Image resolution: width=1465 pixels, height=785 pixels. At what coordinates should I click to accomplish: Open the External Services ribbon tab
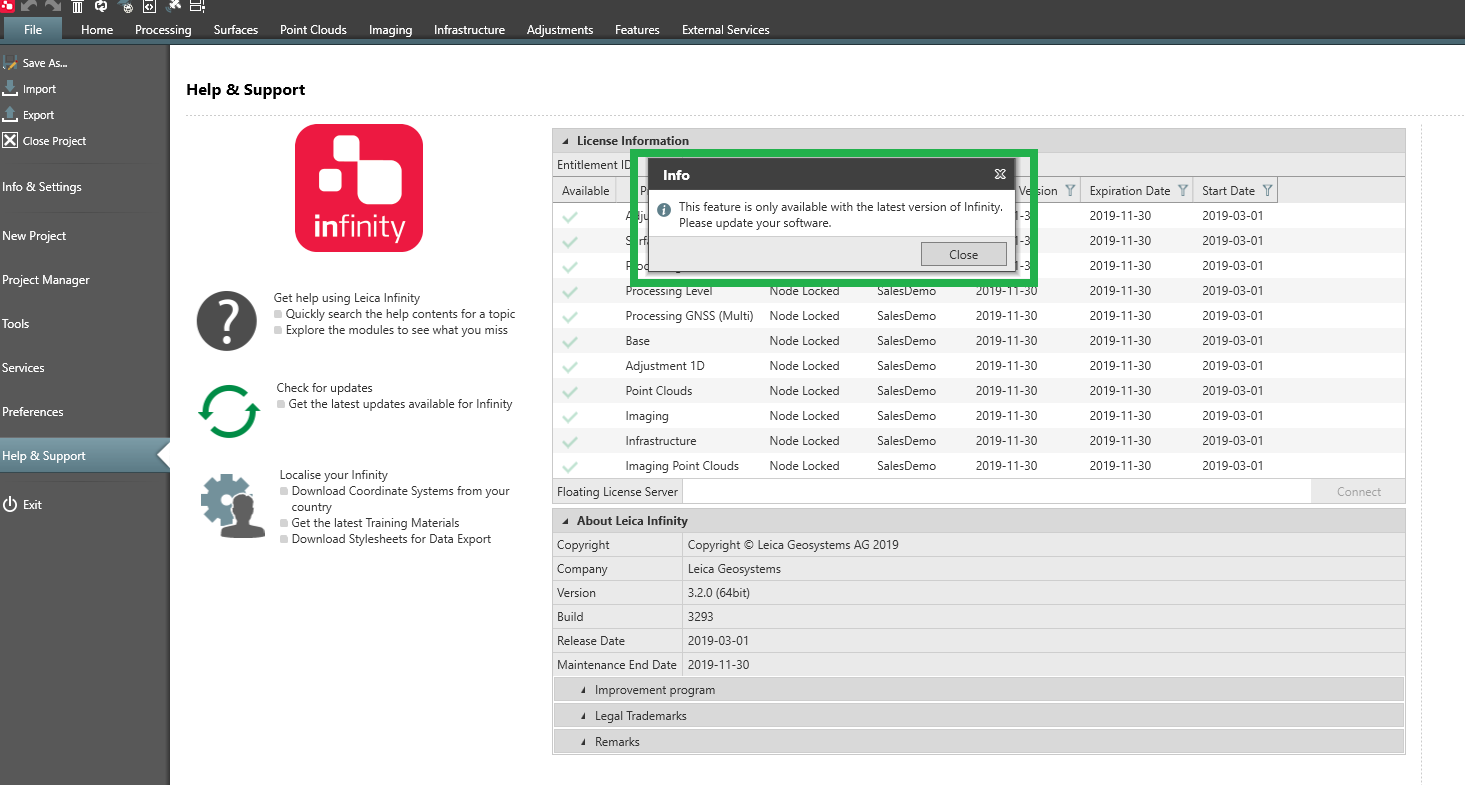726,30
